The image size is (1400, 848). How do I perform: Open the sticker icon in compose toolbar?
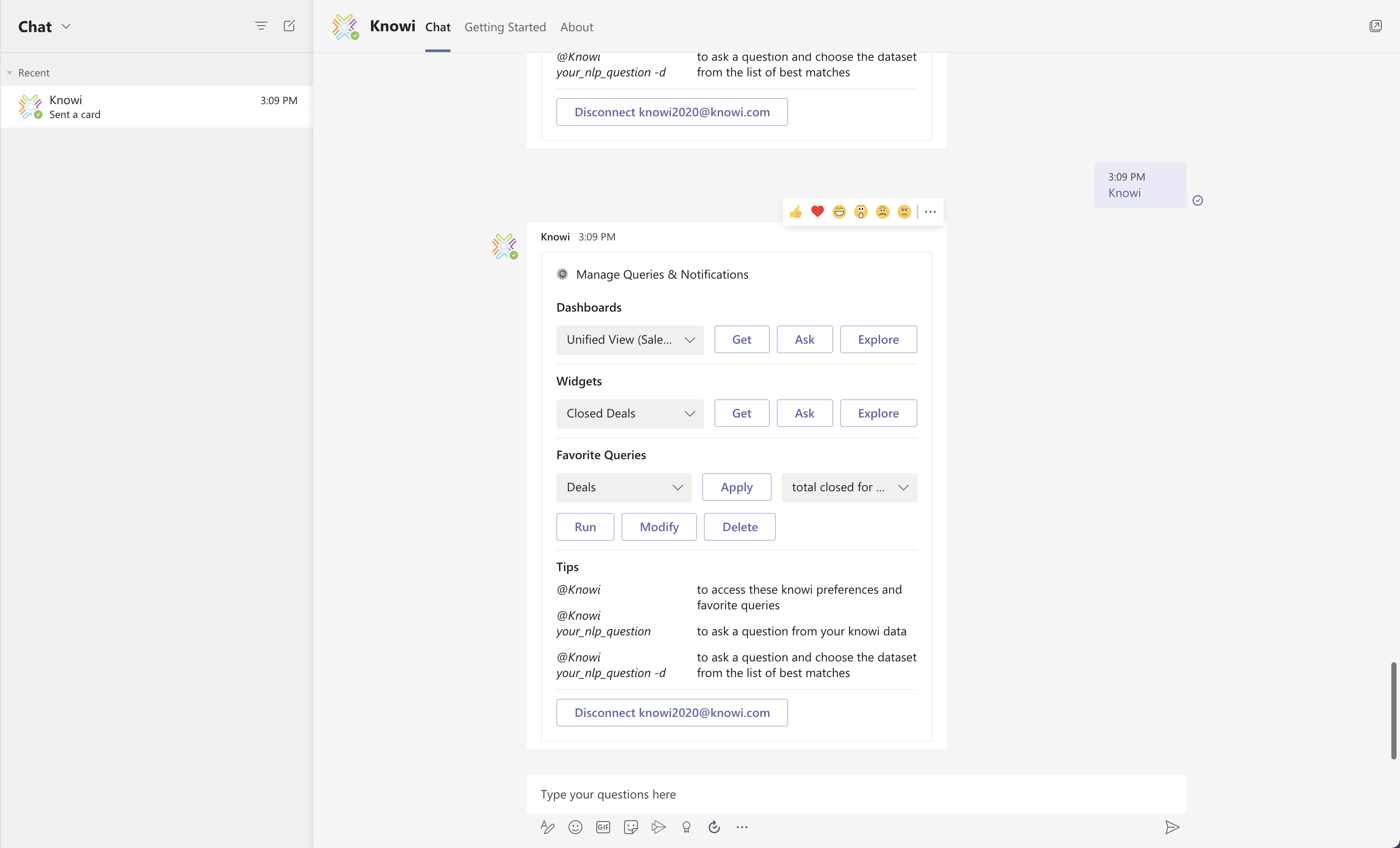(x=631, y=827)
